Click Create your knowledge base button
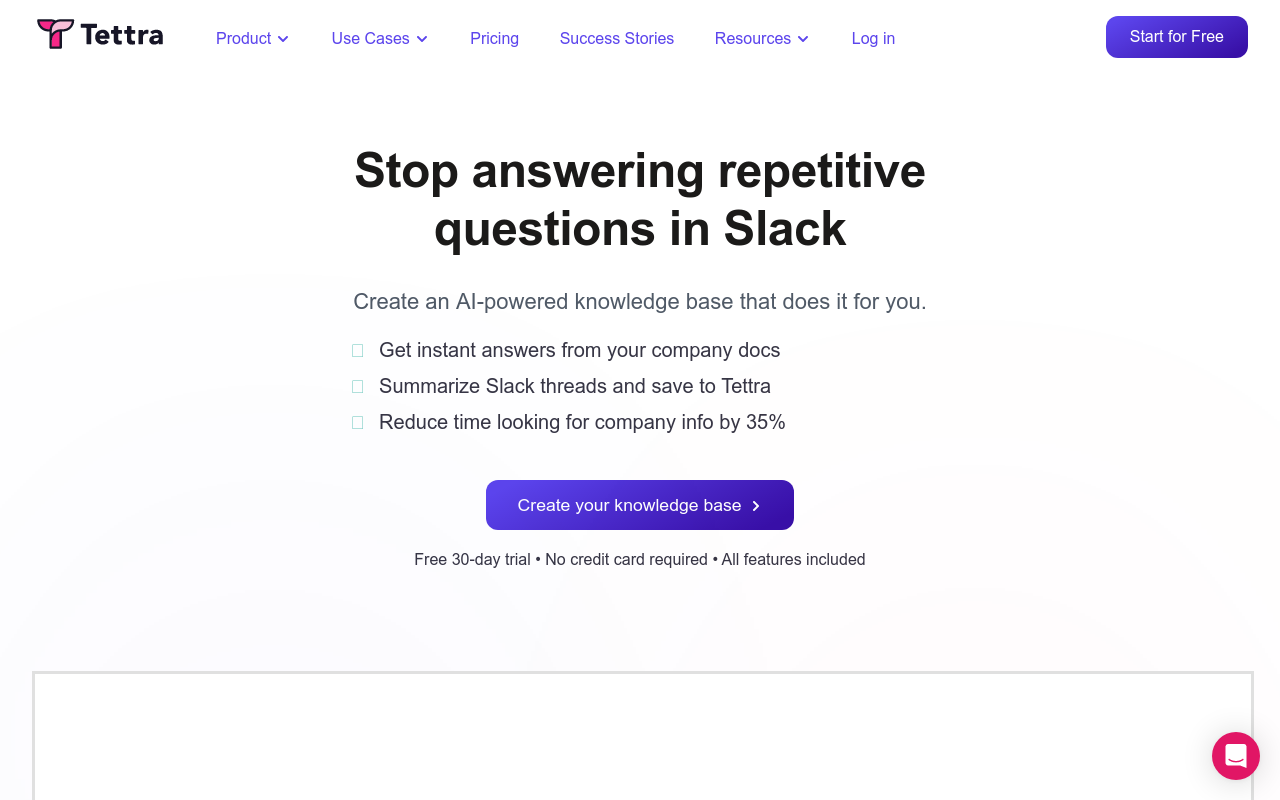 click(x=640, y=505)
